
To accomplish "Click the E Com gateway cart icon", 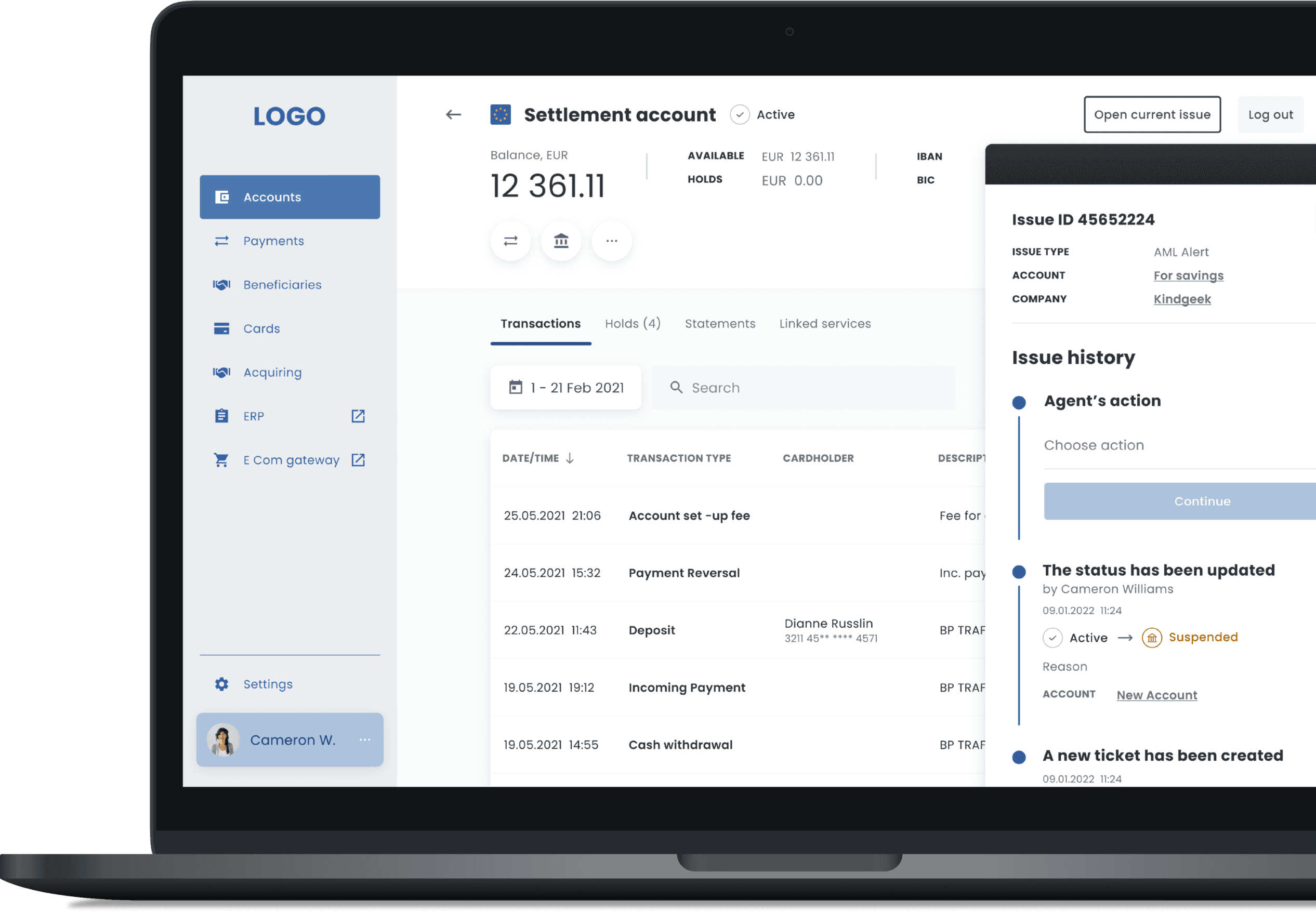I will coord(222,460).
